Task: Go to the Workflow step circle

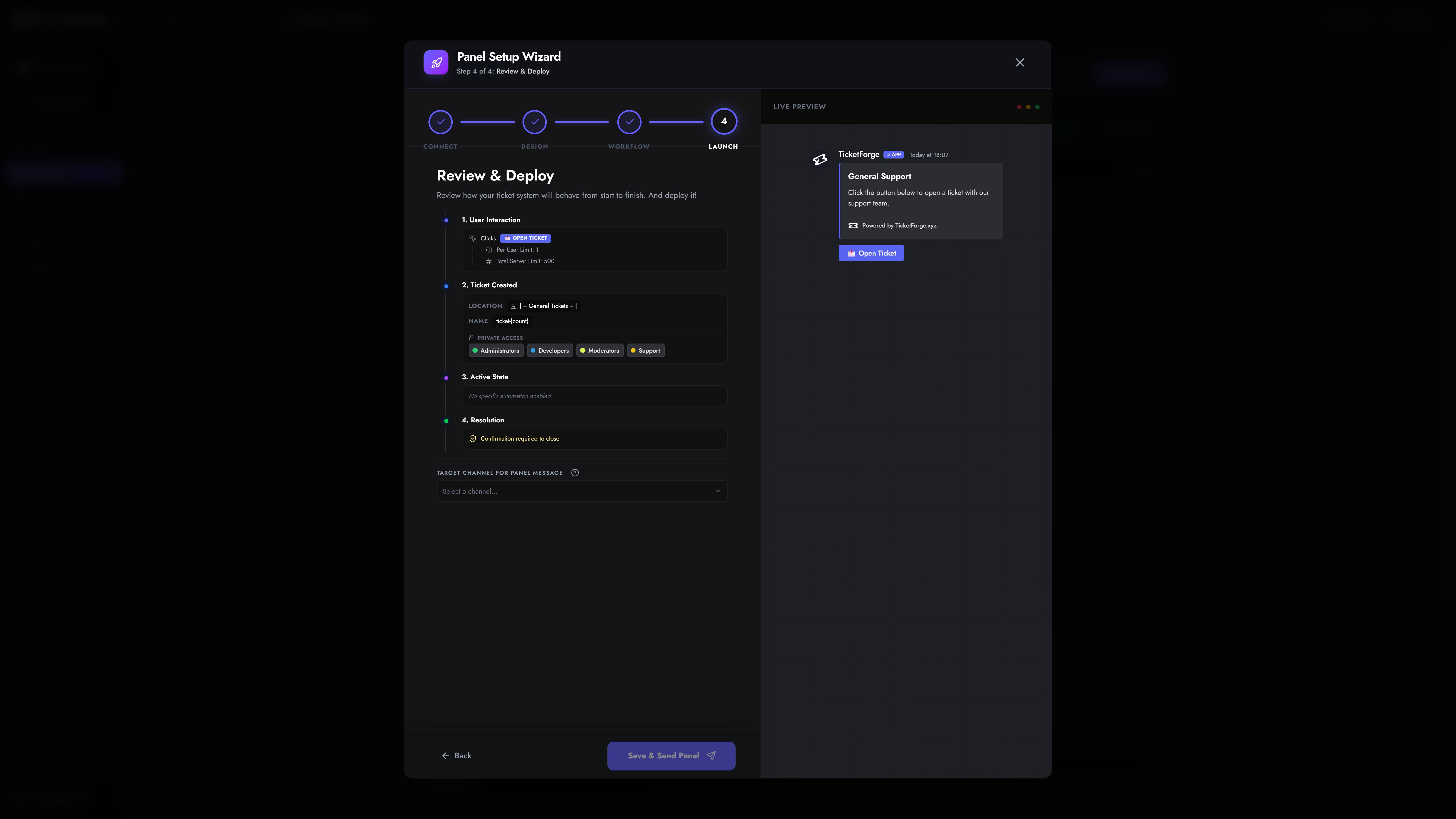Action: [x=629, y=122]
